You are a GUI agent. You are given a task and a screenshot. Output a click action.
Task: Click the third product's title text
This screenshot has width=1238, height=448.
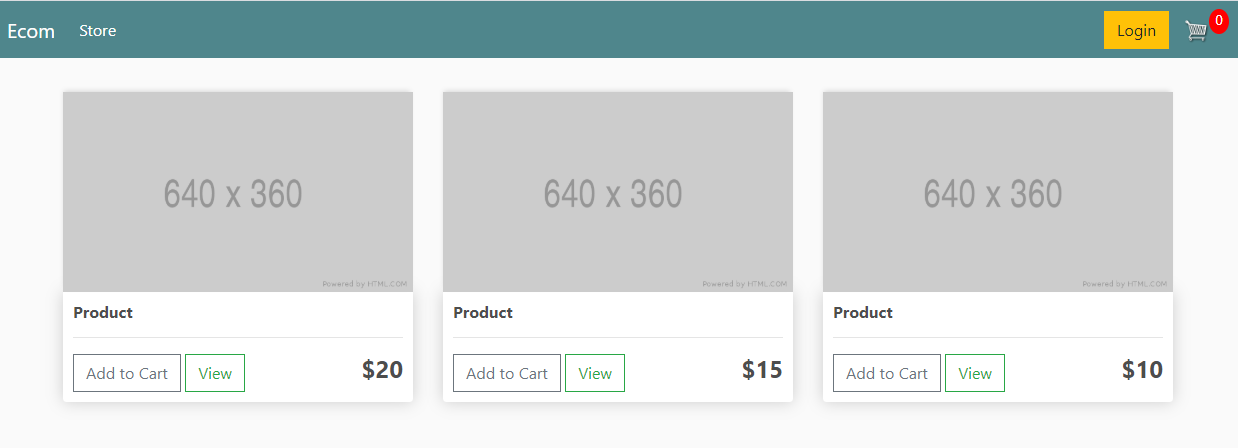tap(863, 313)
